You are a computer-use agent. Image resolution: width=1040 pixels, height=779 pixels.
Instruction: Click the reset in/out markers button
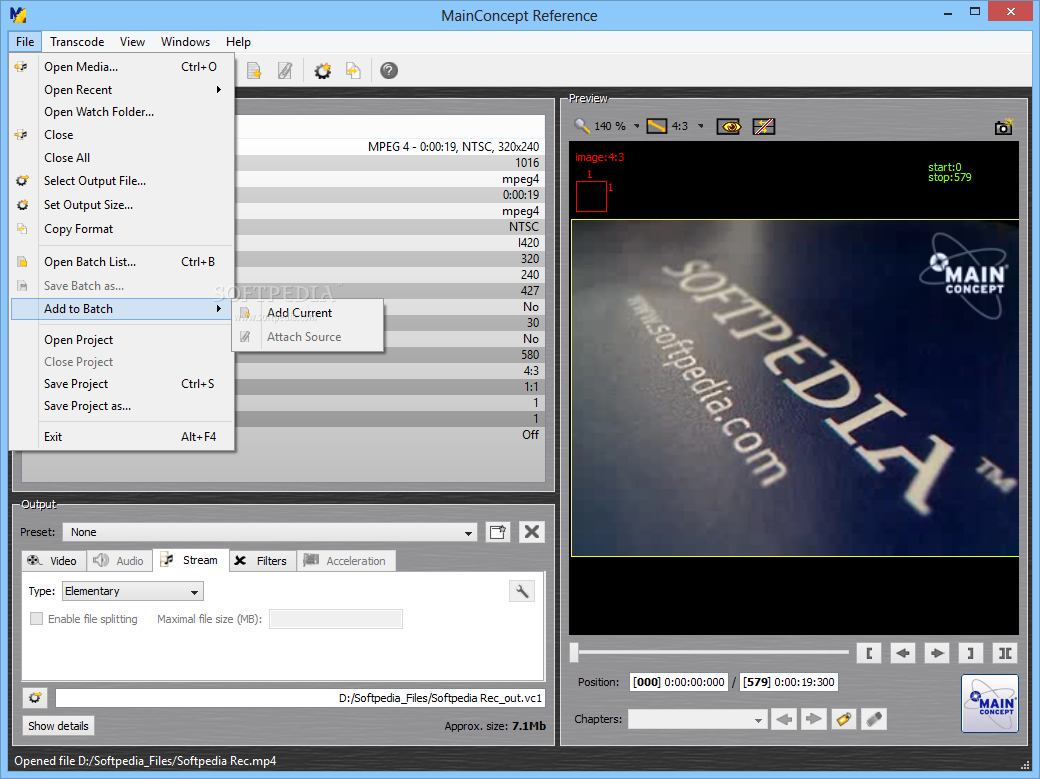point(1005,654)
